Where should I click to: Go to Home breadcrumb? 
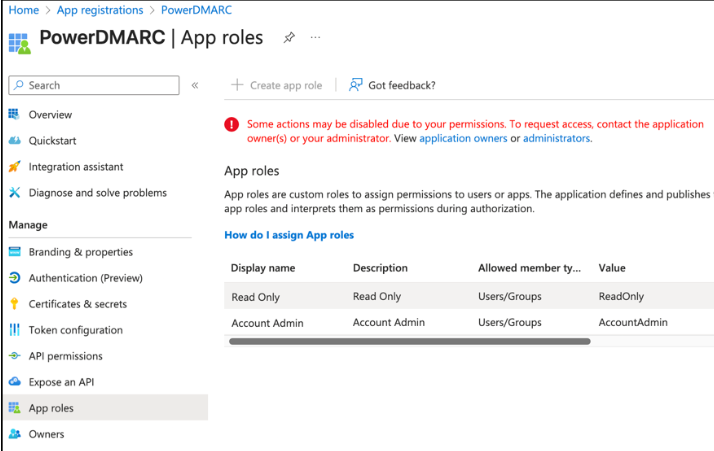tap(24, 10)
